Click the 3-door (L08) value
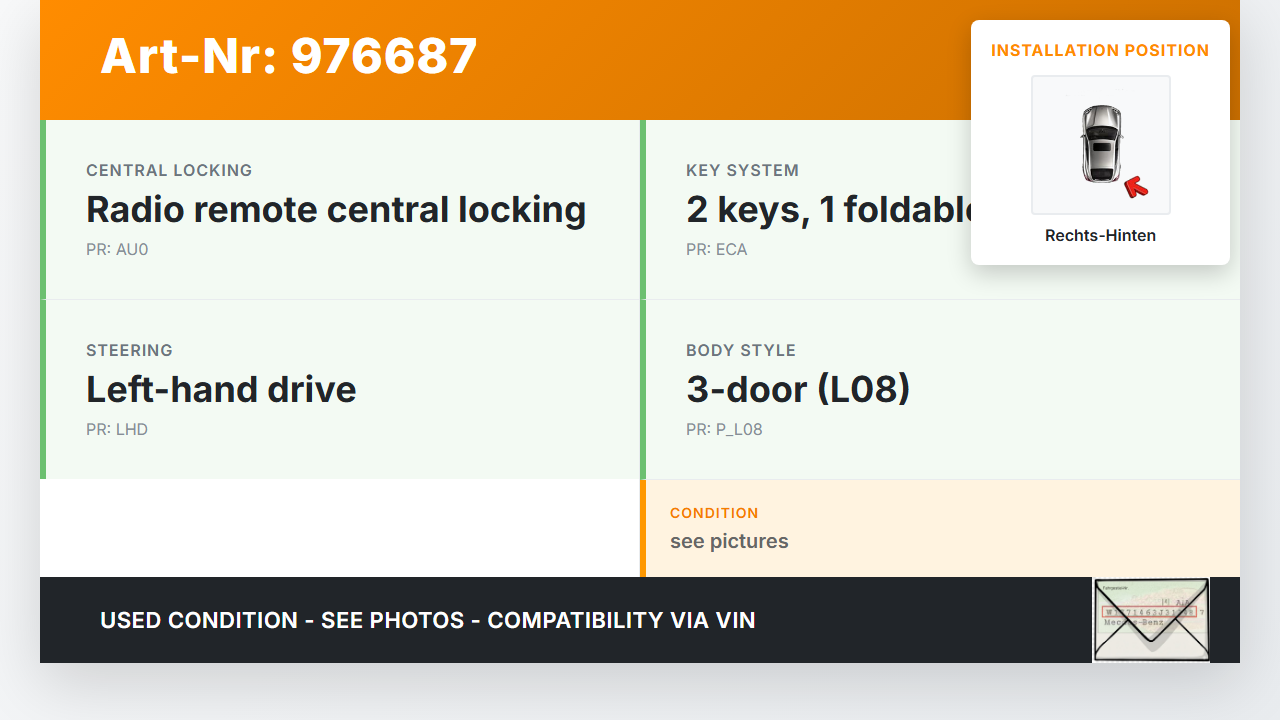The image size is (1280, 720). (x=798, y=390)
